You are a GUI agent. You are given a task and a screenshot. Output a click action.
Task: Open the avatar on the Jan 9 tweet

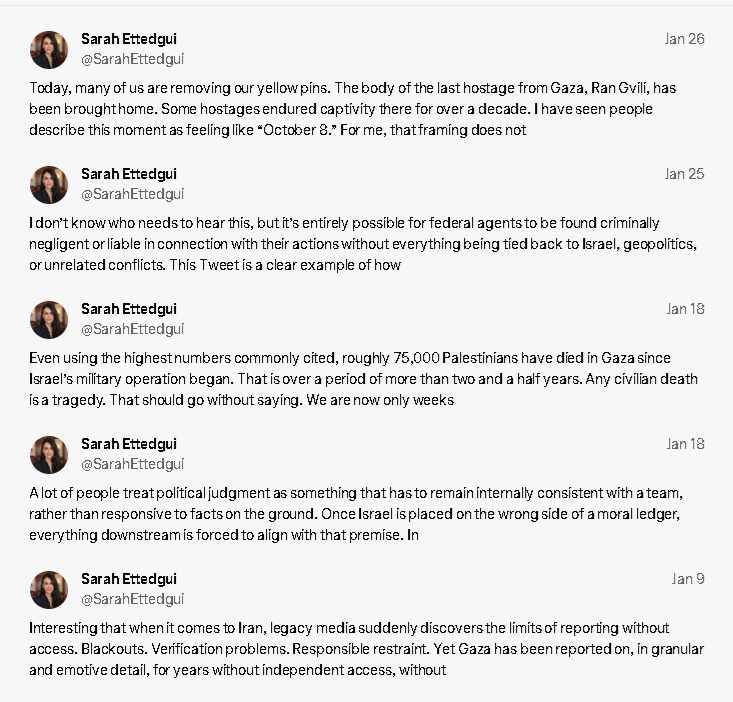point(49,590)
